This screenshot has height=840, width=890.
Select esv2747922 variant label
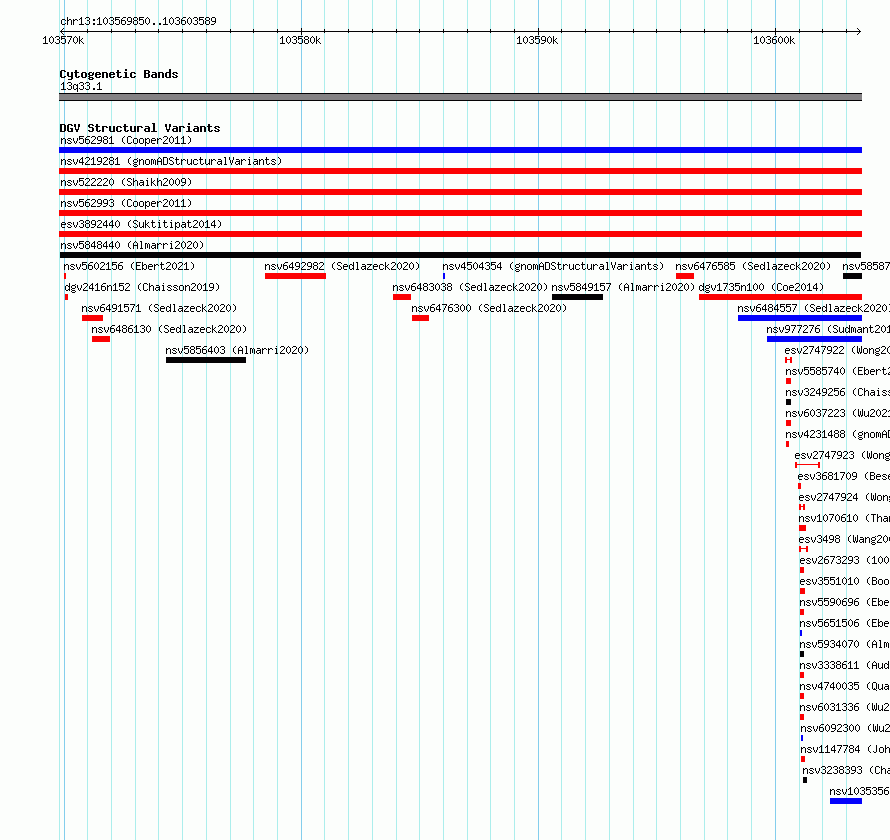click(837, 350)
